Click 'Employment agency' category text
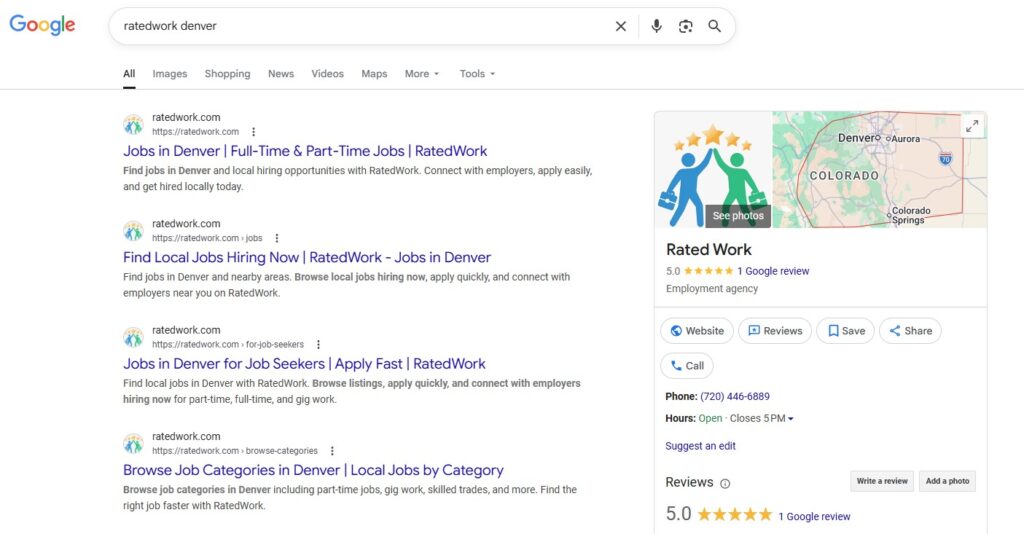This screenshot has height=534, width=1024. coord(712,289)
